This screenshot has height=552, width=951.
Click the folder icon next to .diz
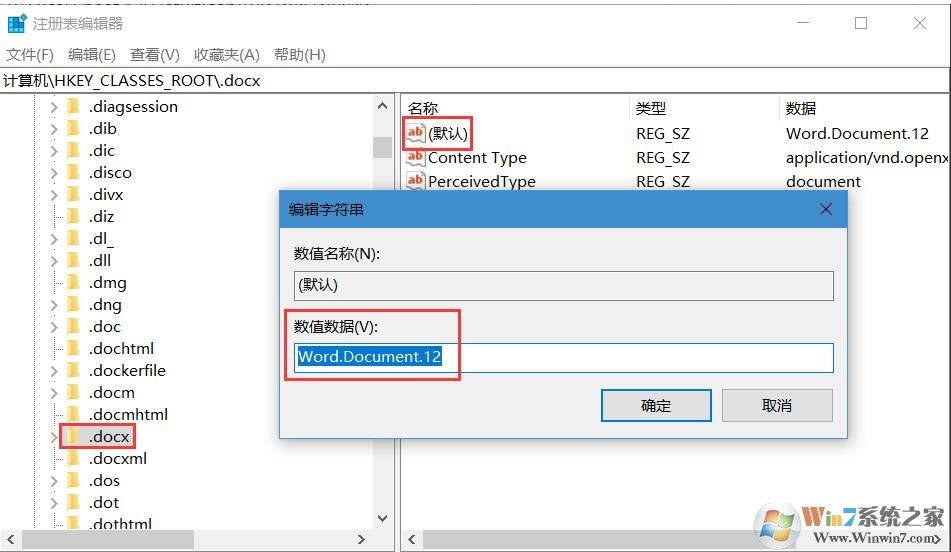point(73,217)
